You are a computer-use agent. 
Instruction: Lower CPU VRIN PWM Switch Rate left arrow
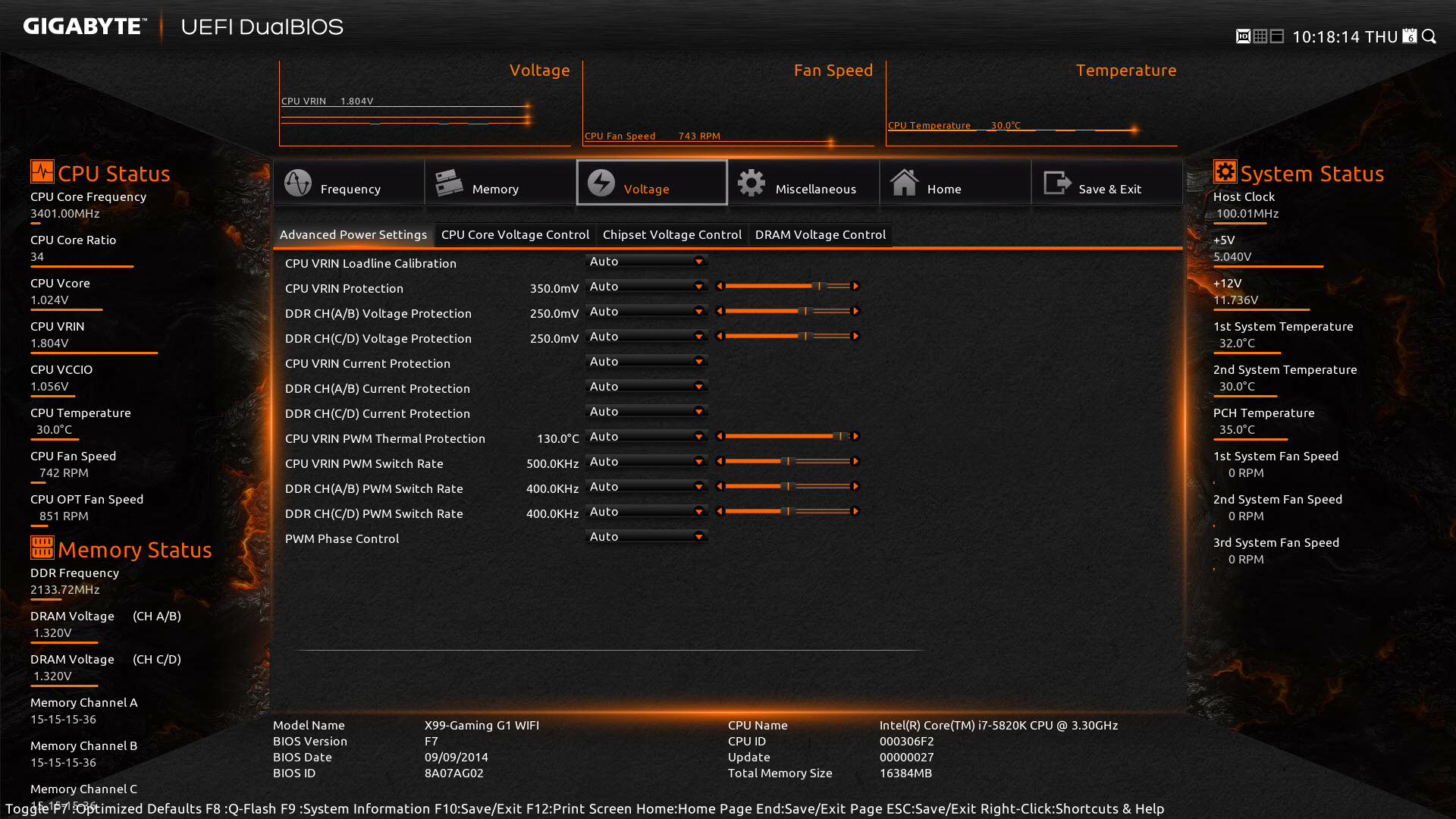point(720,461)
